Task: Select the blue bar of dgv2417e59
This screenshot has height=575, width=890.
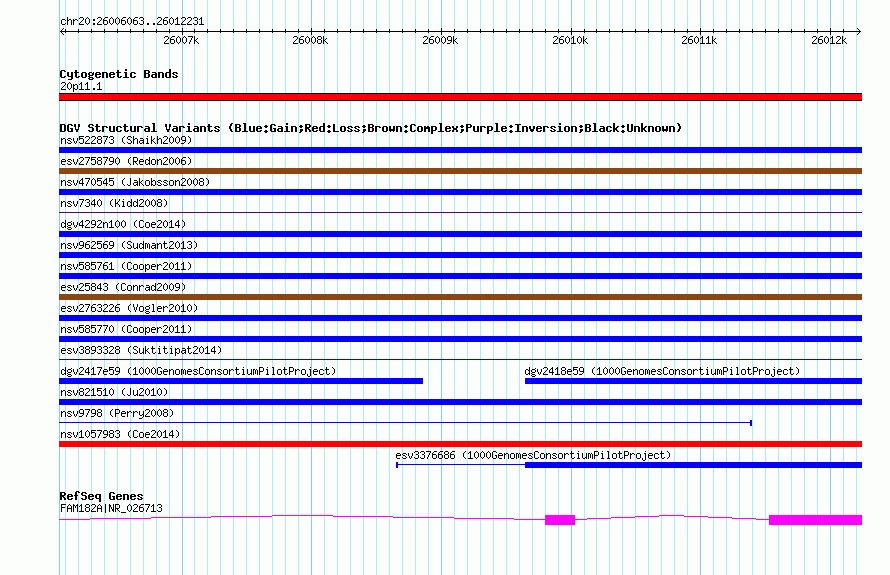Action: [x=241, y=381]
